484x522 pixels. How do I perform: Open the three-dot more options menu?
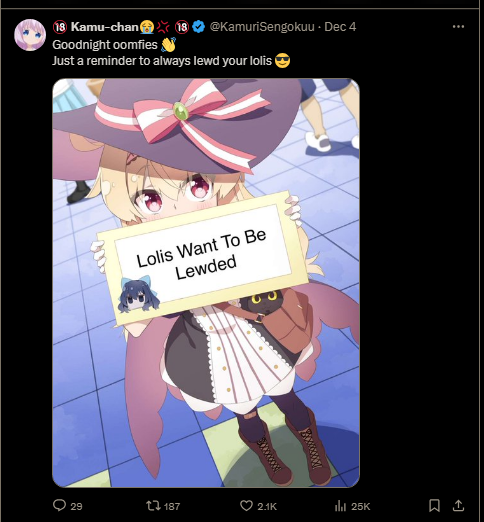[458, 26]
